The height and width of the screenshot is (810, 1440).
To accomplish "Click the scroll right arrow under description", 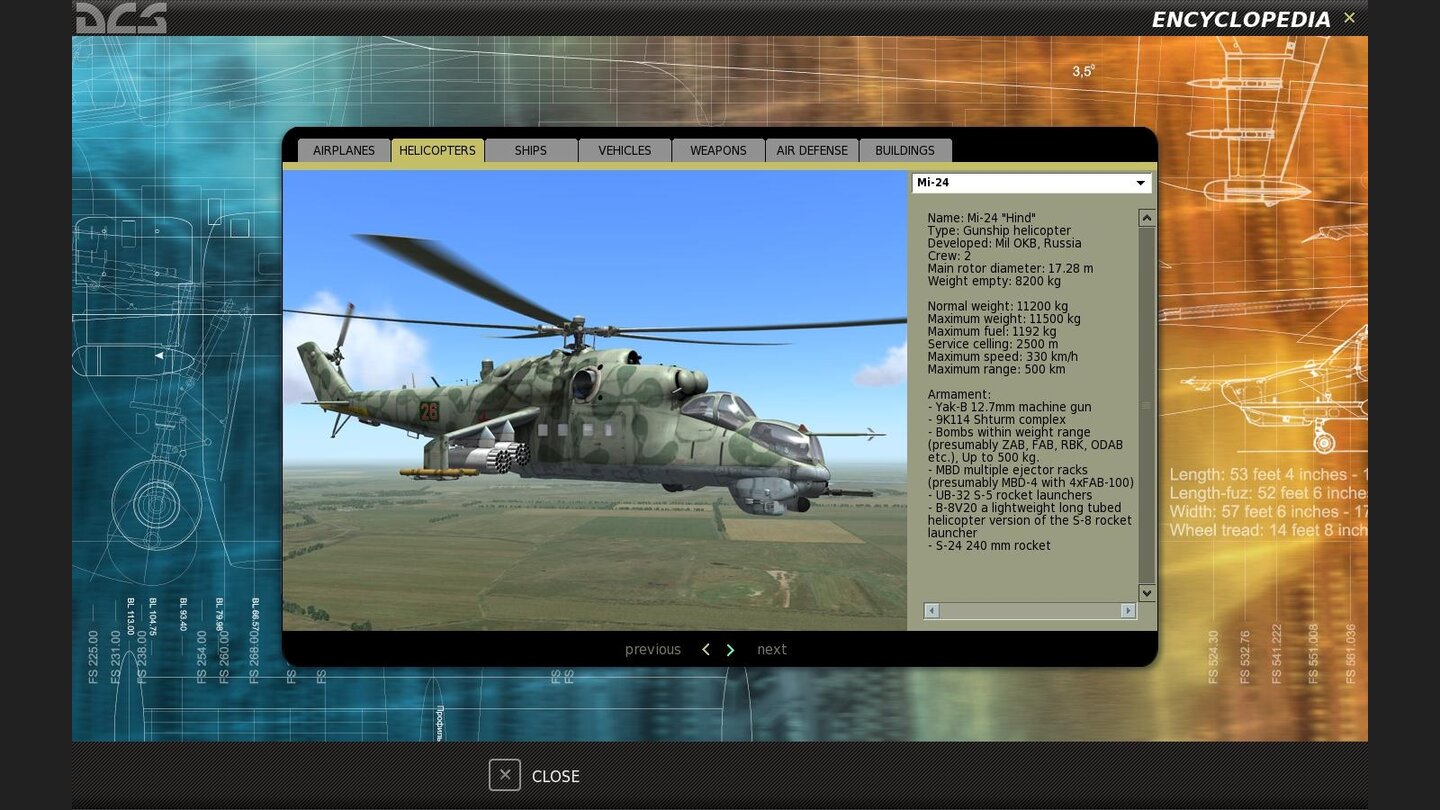I will tap(1128, 610).
